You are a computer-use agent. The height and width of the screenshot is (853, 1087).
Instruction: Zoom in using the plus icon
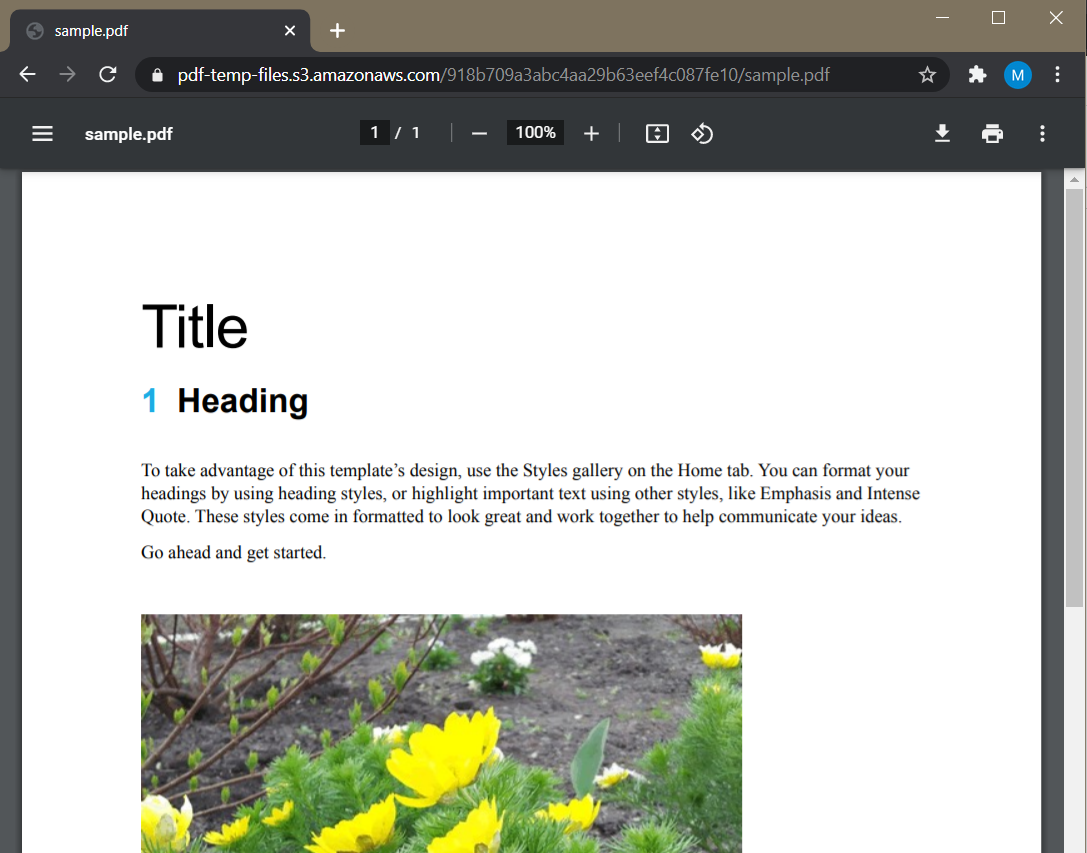(591, 133)
